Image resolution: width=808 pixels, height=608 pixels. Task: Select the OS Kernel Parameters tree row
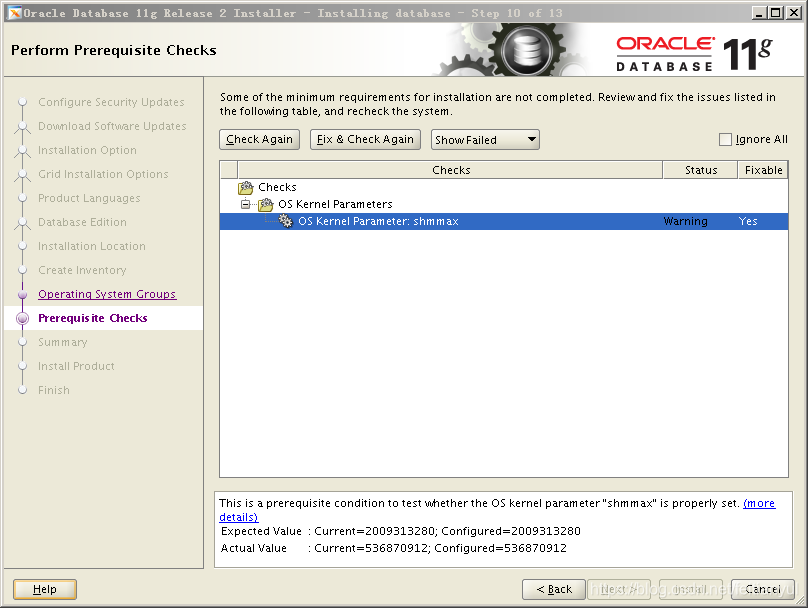point(503,205)
